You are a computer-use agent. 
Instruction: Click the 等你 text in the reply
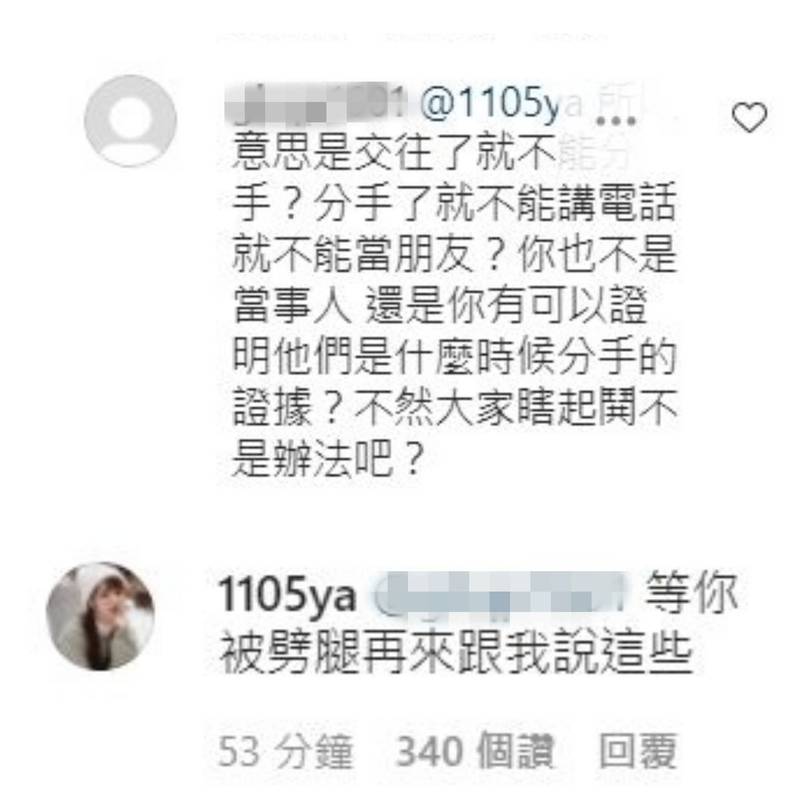point(691,593)
